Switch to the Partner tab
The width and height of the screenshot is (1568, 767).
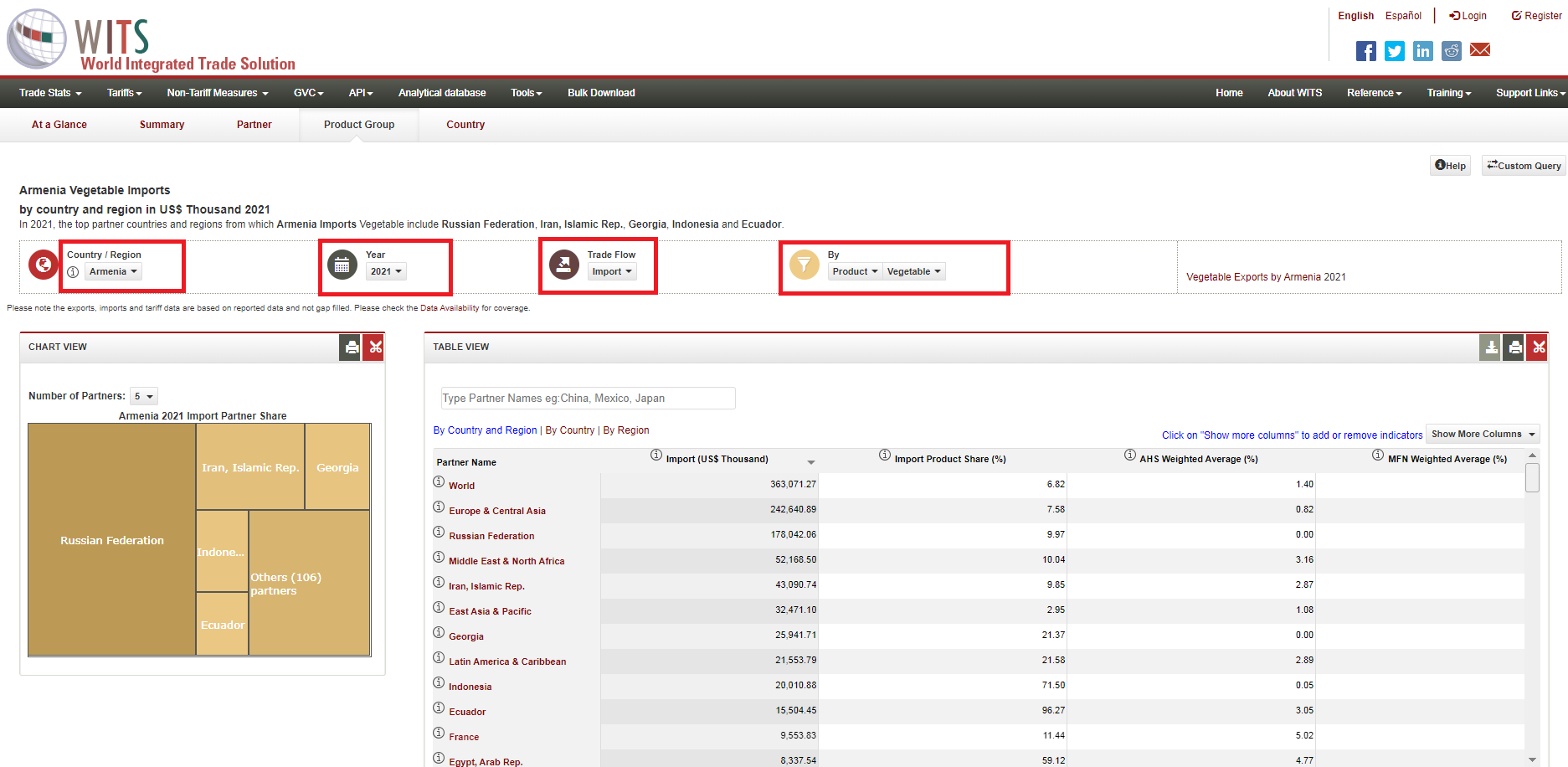254,125
